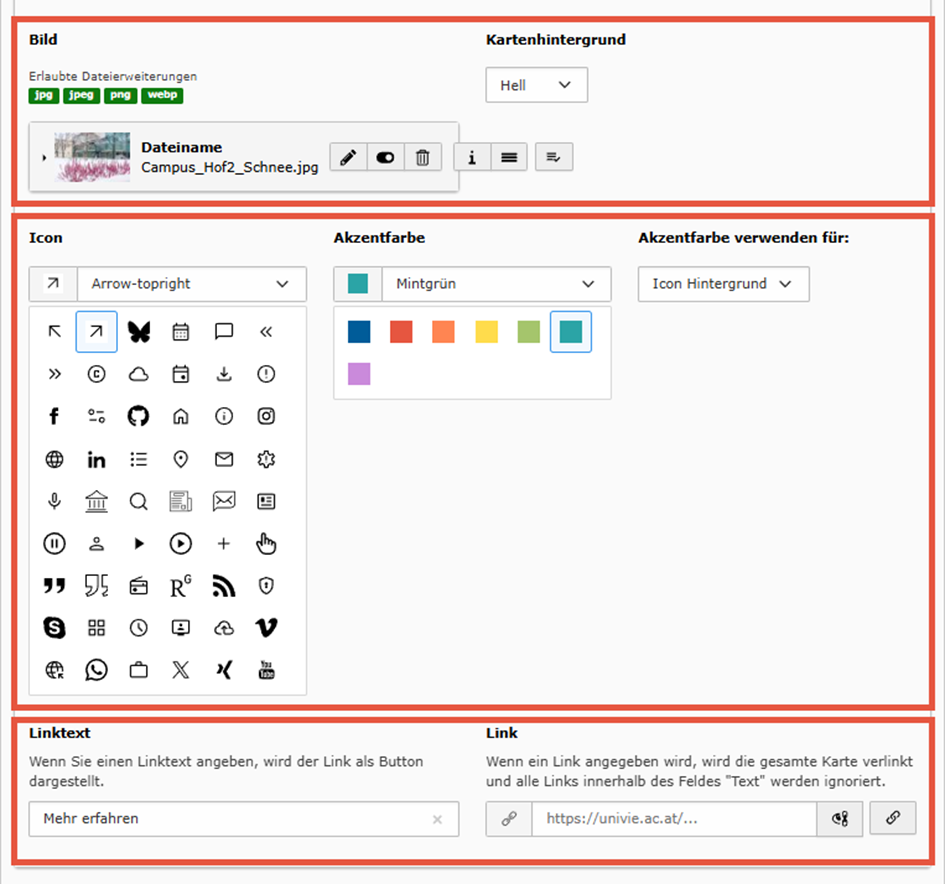Select the light green color swatch
945x884 pixels.
pos(529,331)
